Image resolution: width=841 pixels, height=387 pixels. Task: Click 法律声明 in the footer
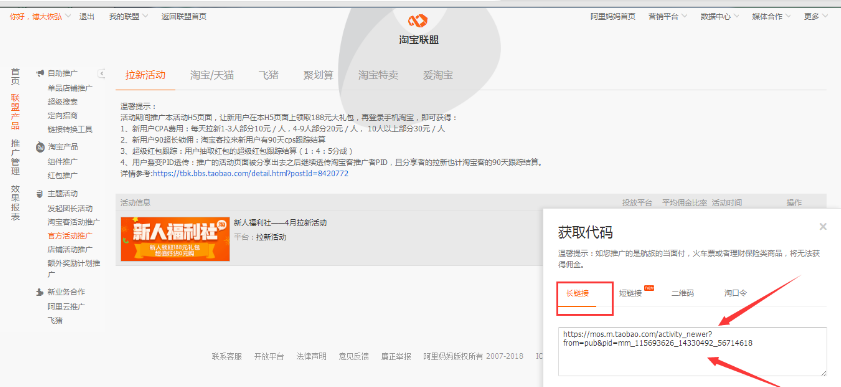pyautogui.click(x=311, y=356)
